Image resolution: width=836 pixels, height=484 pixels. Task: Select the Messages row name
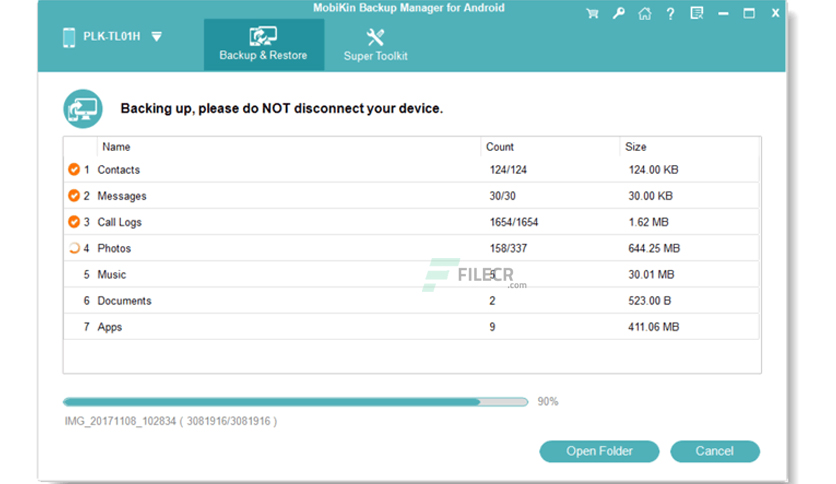click(x=122, y=196)
